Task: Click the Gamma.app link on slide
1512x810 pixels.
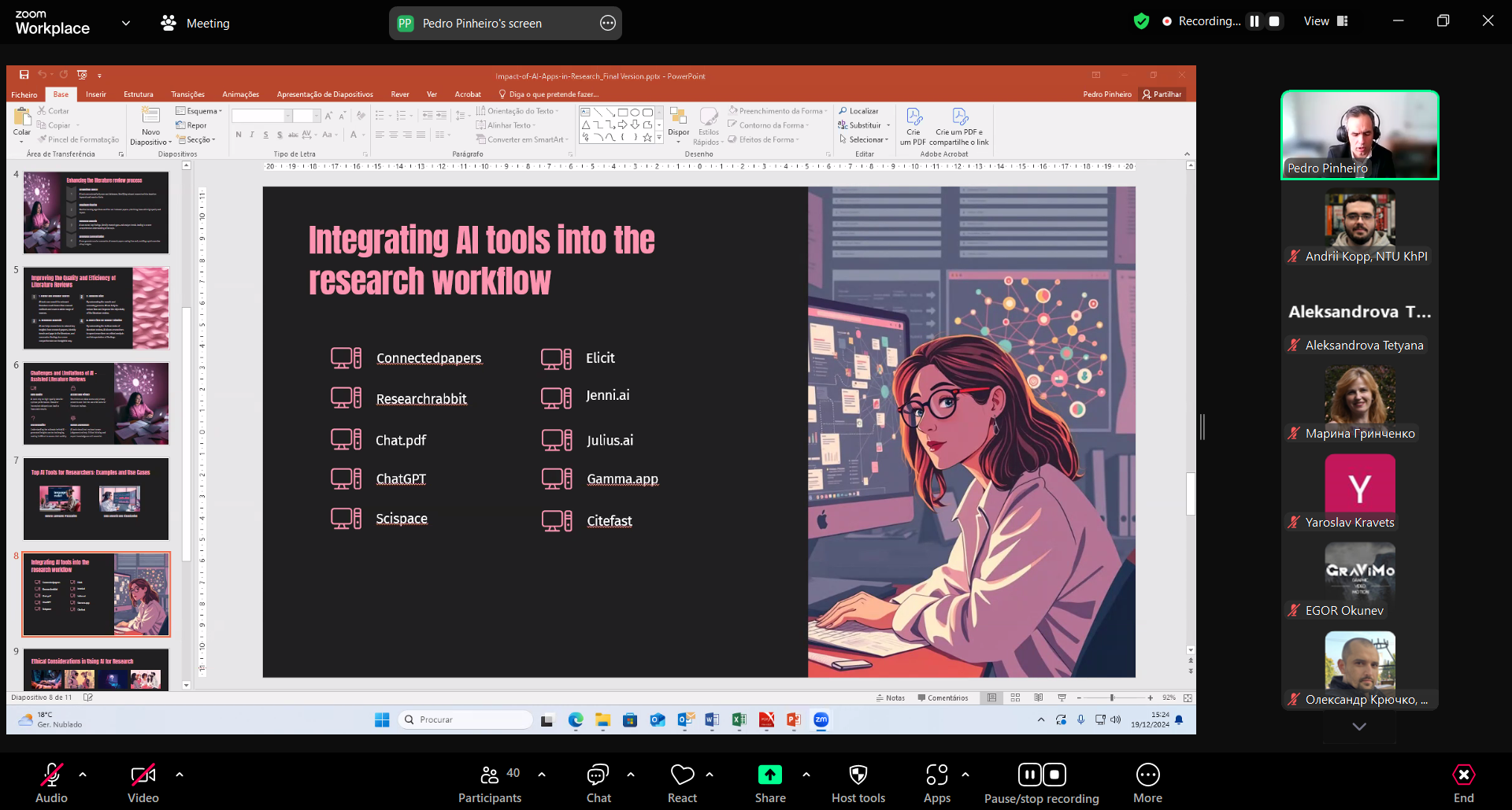Action: pyautogui.click(x=622, y=479)
